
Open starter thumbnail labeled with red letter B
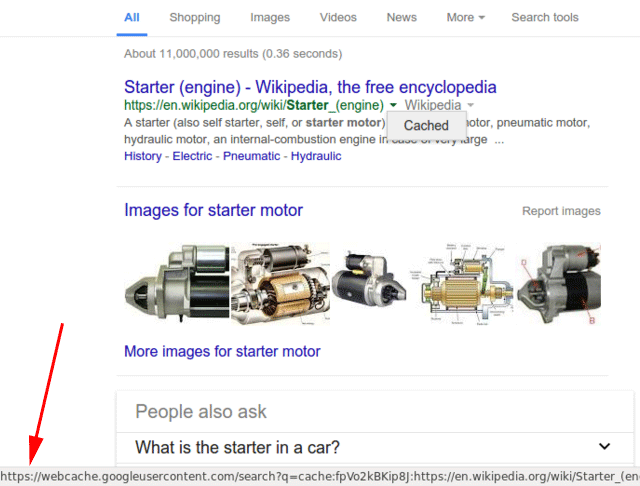[559, 284]
